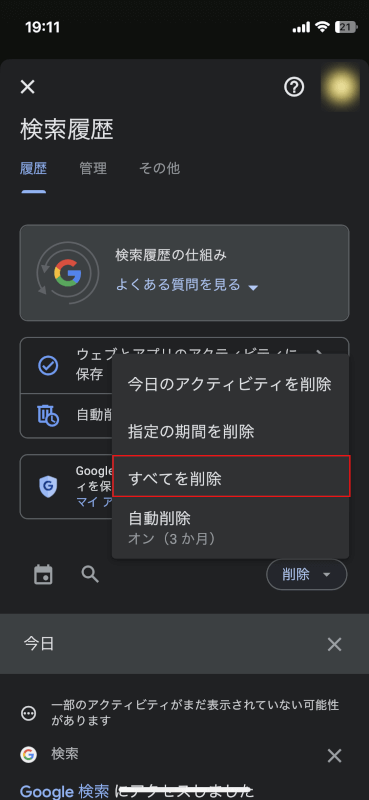Select 今日のアクティビティを削除

coord(231,384)
